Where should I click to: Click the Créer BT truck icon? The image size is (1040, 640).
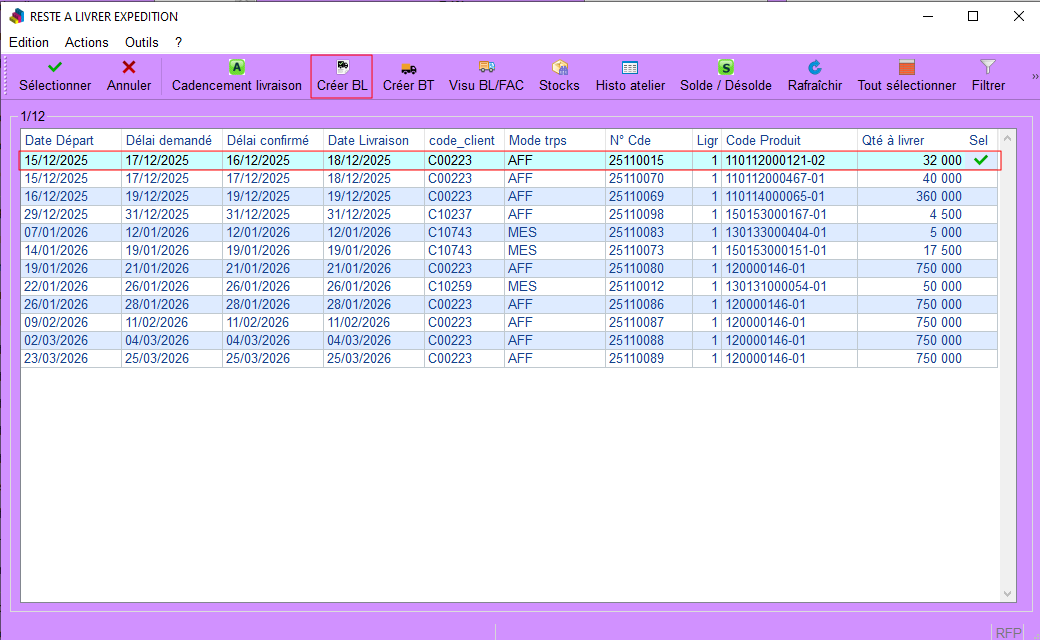point(408,68)
